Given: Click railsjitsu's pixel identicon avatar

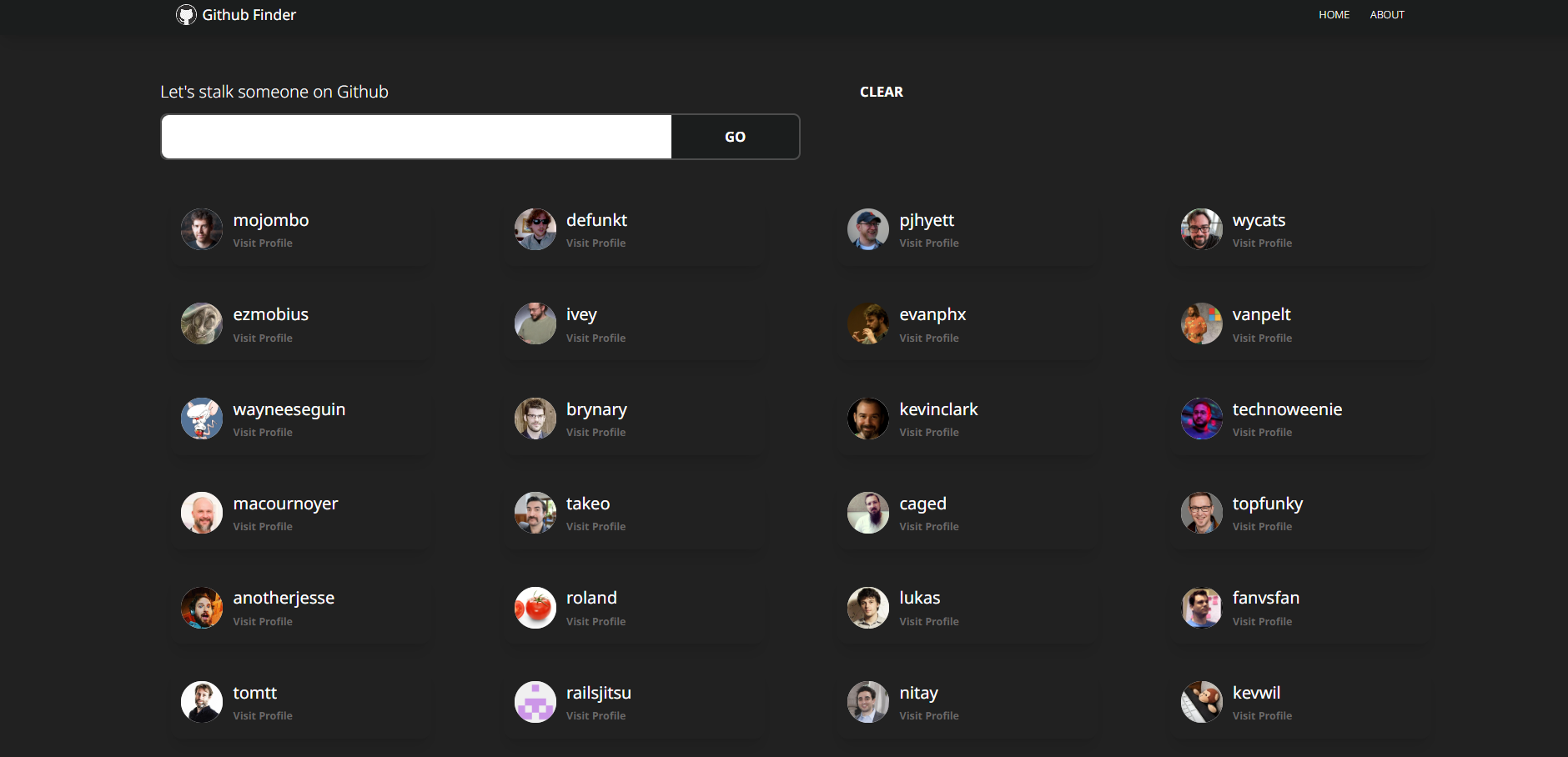Looking at the screenshot, I should point(535,702).
